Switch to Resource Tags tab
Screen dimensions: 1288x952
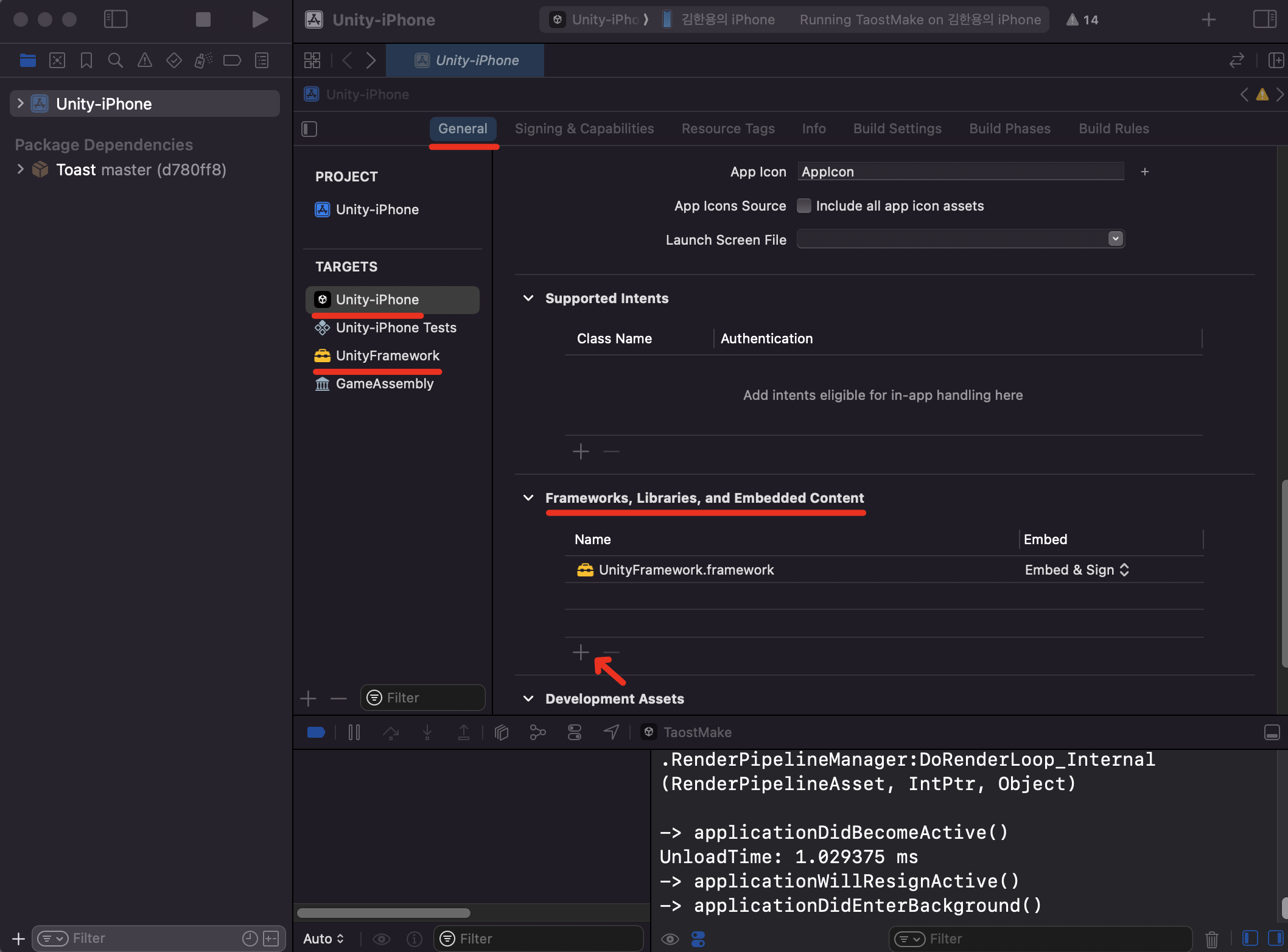[728, 128]
